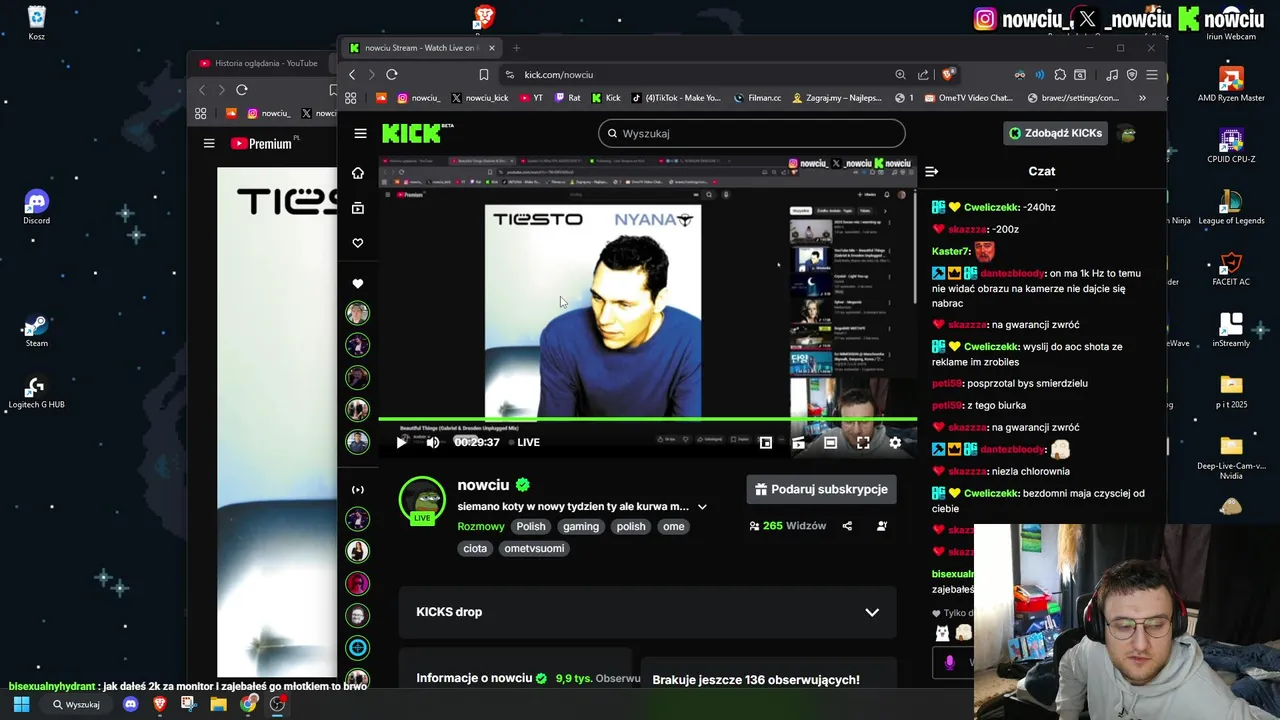Image resolution: width=1280 pixels, height=720 pixels.
Task: Open the Filman.cc bookmark
Action: [x=757, y=98]
